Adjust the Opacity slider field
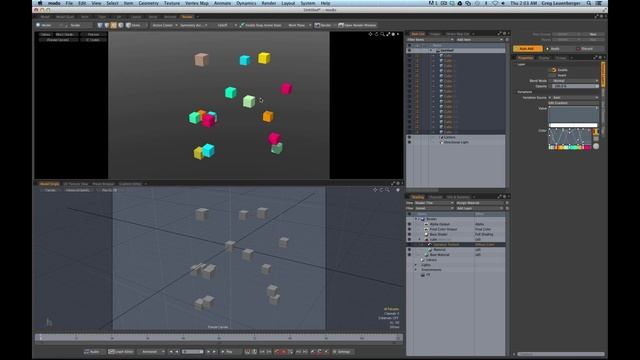This screenshot has height=360, width=640. (574, 86)
